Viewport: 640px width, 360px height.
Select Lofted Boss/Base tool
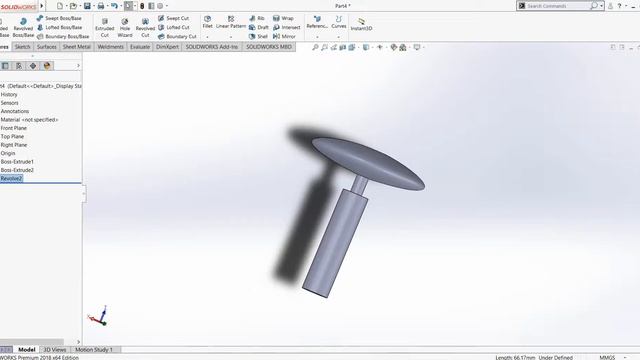coord(59,27)
